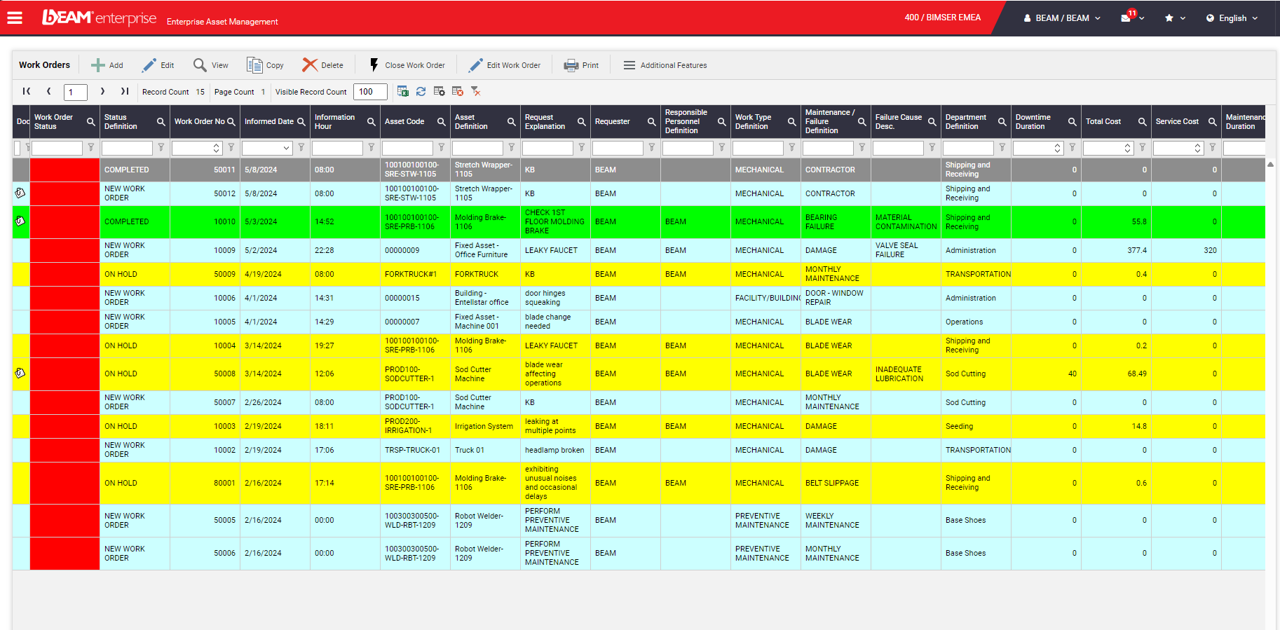This screenshot has width=1280, height=630.
Task: Refresh the work orders list
Action: pyautogui.click(x=420, y=90)
